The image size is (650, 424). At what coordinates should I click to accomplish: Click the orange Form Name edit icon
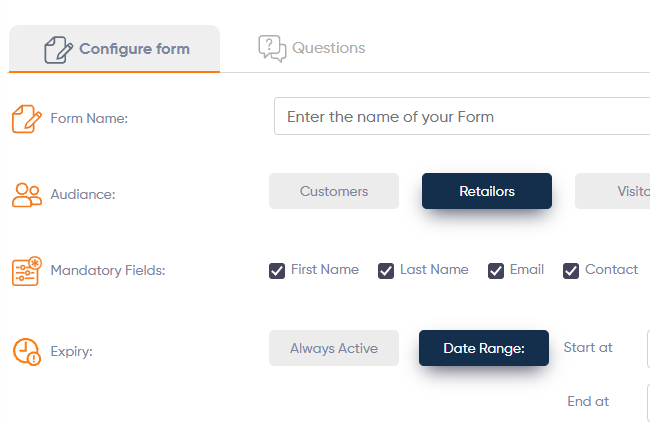pos(27,119)
